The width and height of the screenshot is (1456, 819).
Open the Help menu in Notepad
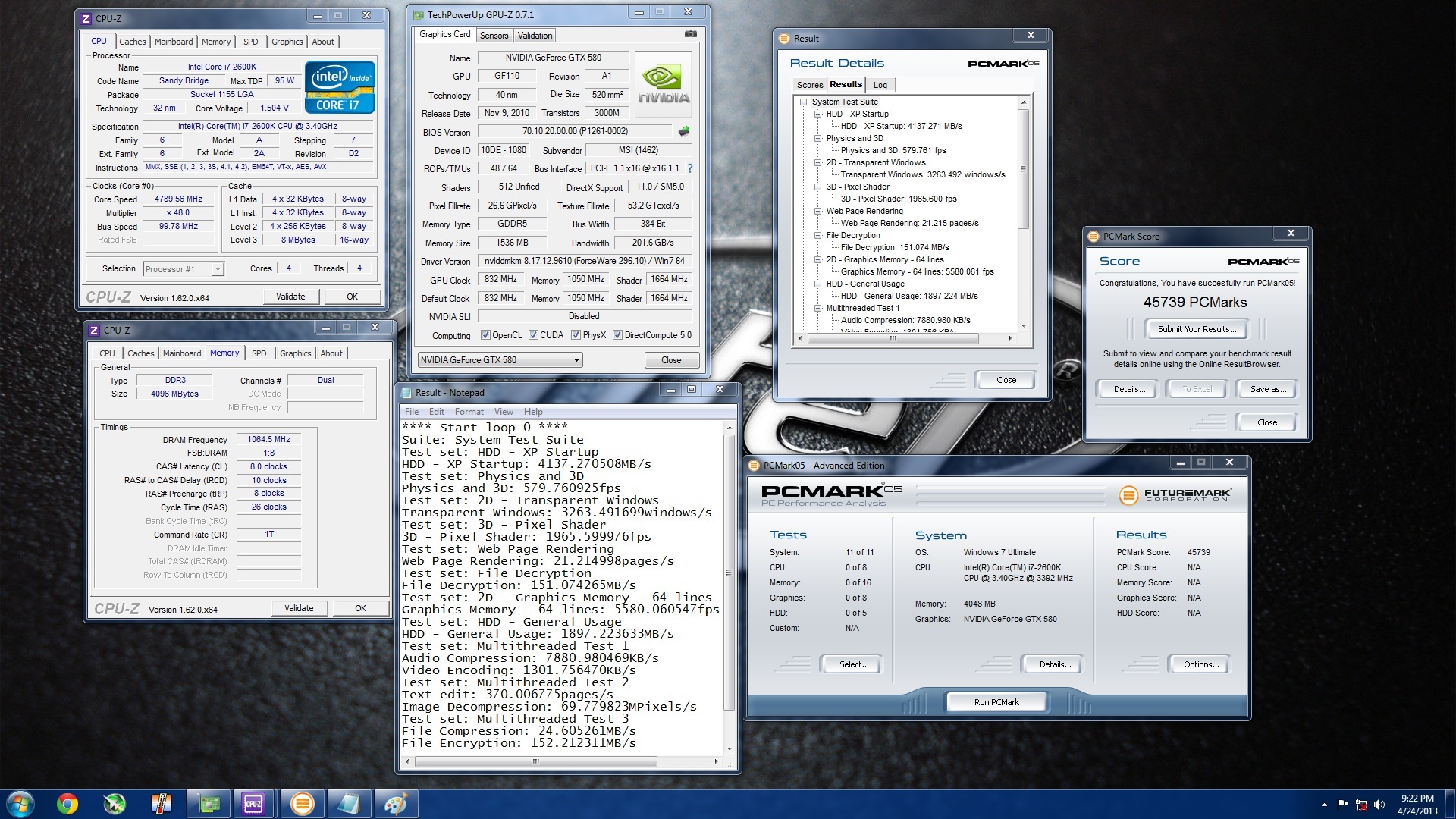tap(533, 412)
